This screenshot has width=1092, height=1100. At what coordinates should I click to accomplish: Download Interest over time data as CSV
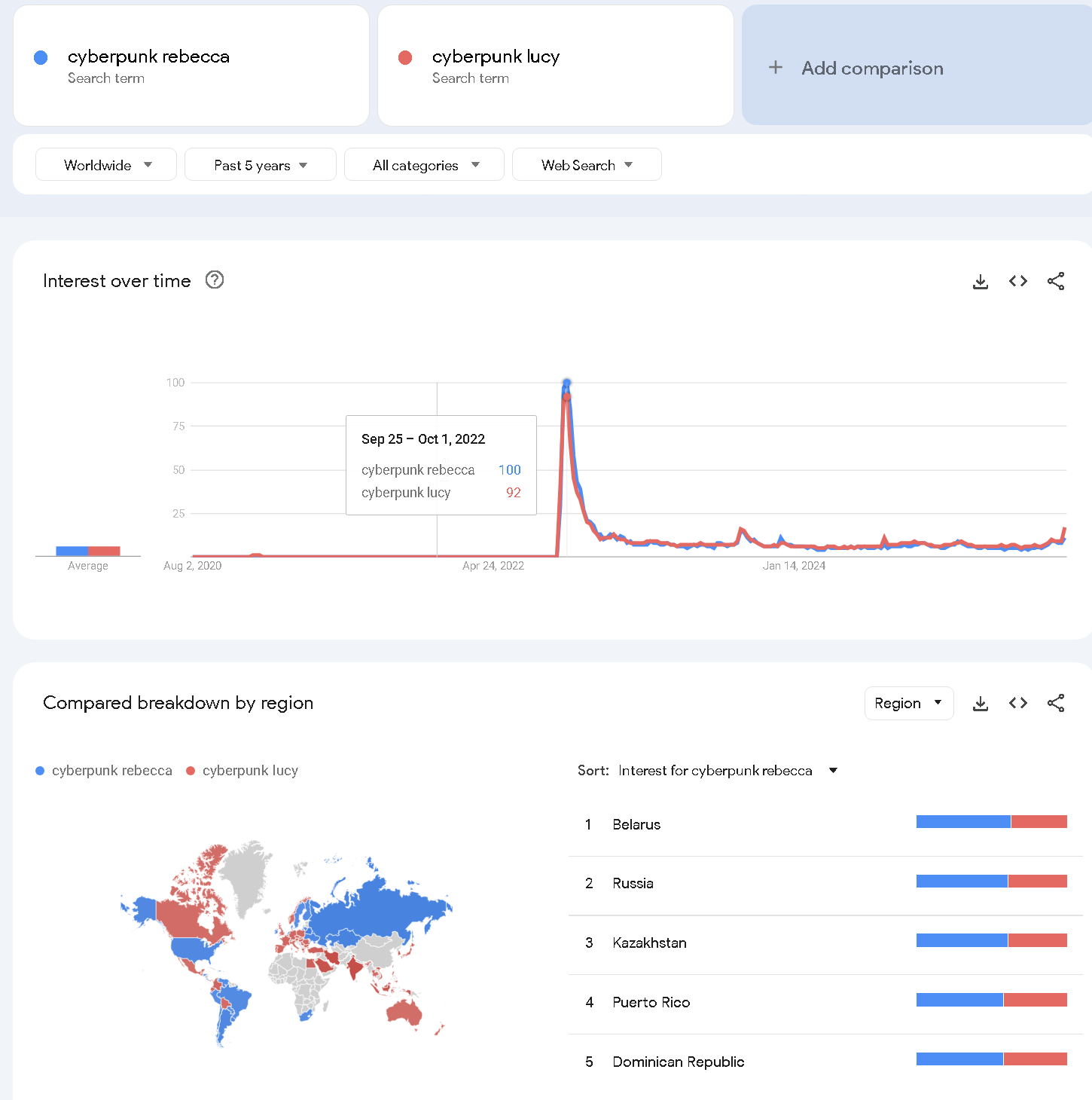coord(980,281)
